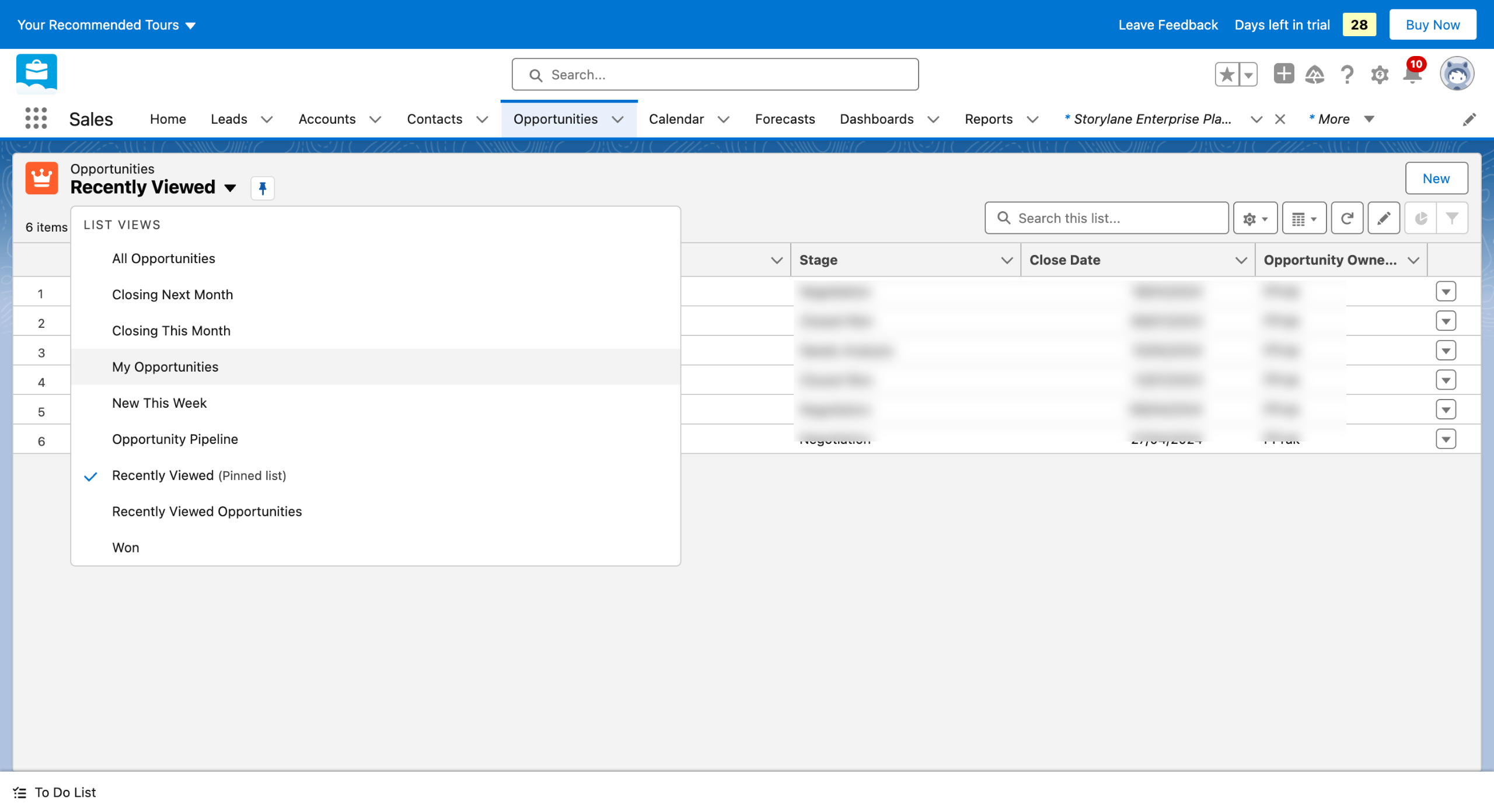Open the App Launcher grid icon

click(x=36, y=118)
